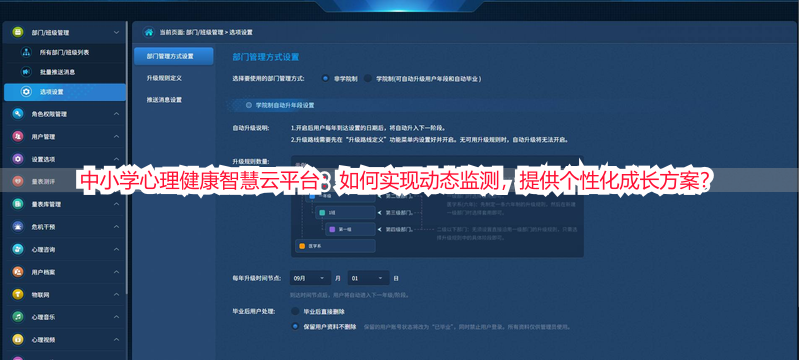Expand the 用户管理 chevron
Viewport: 799px width, 360px height.
point(116,137)
